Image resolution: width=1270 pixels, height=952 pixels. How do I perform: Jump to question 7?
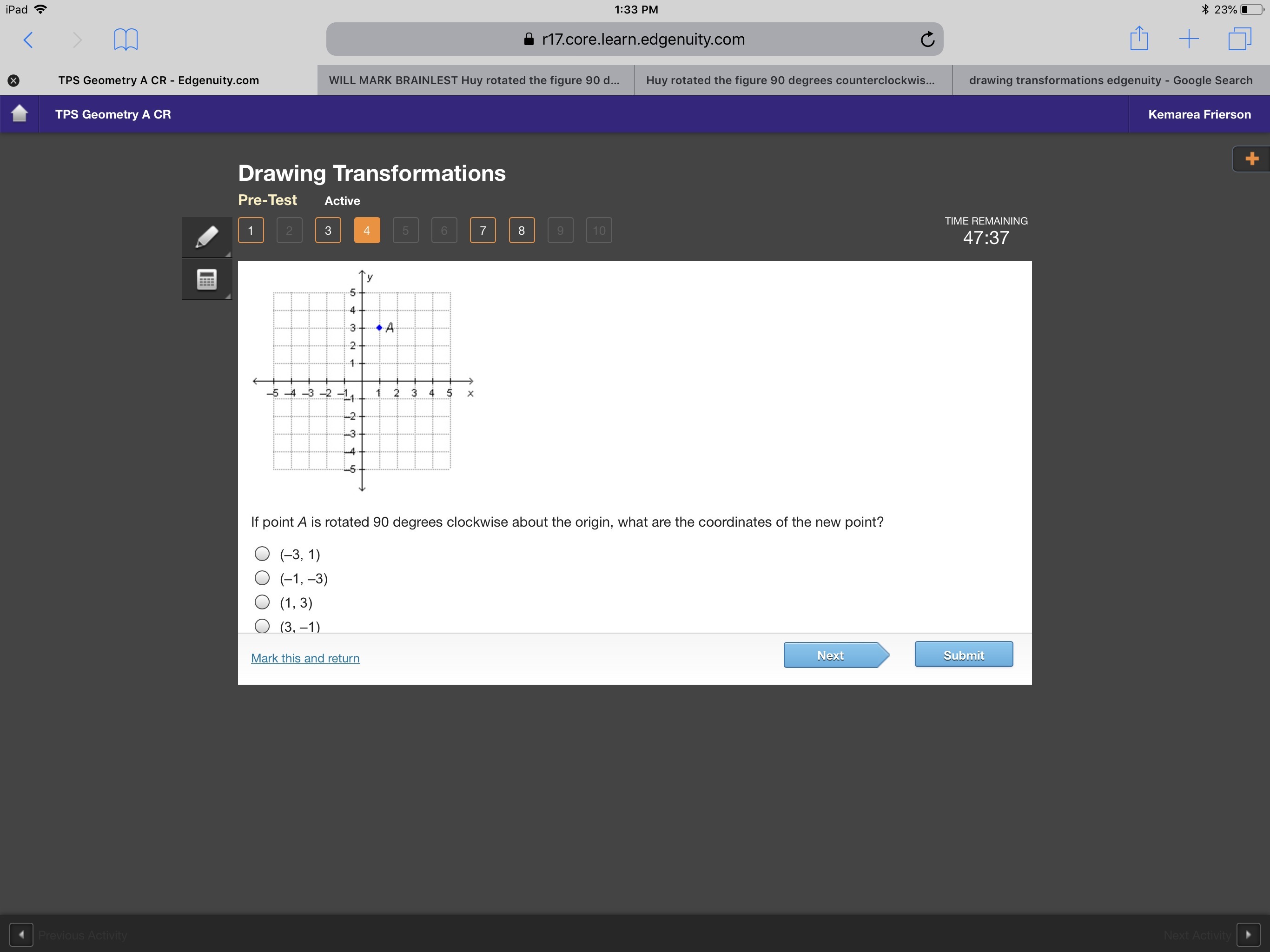click(x=482, y=230)
